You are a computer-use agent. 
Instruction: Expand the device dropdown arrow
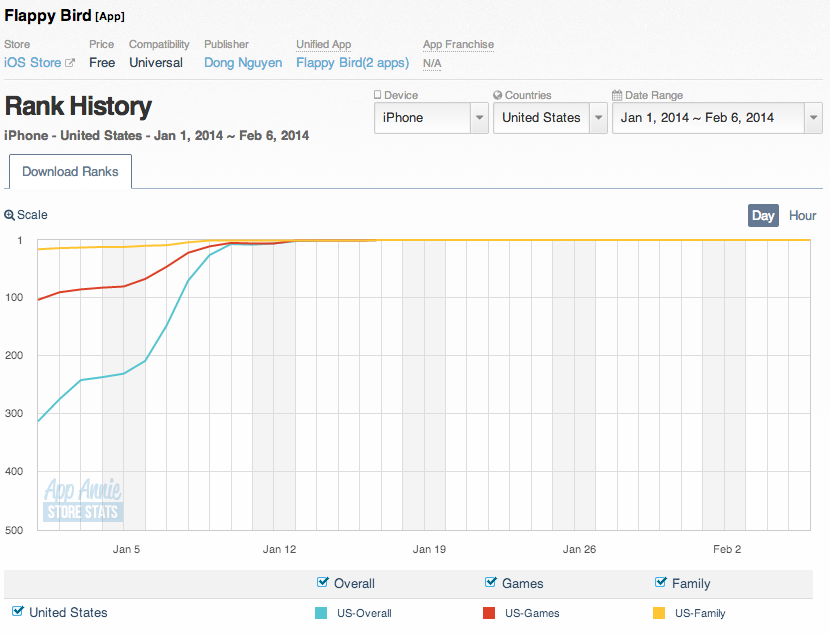(x=480, y=118)
